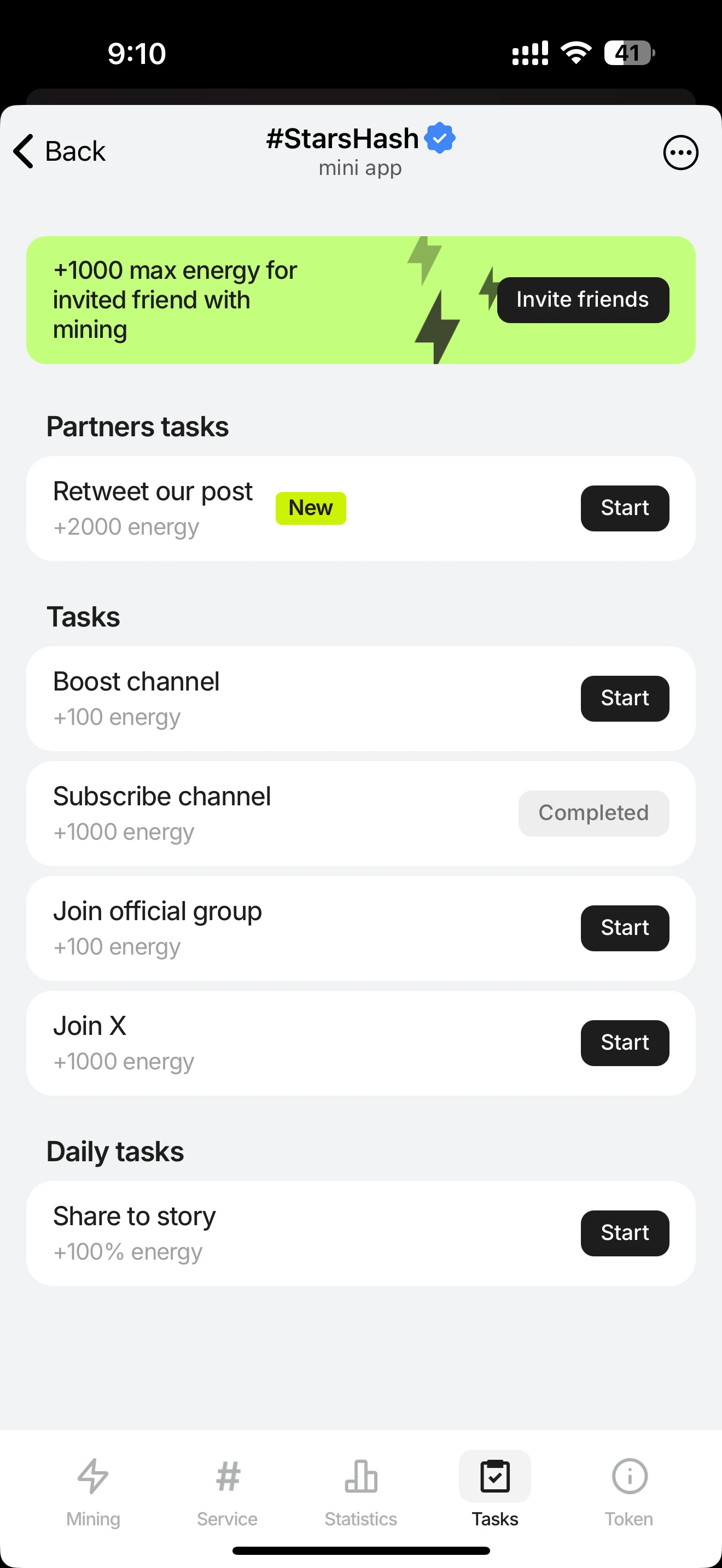The image size is (722, 1568).
Task: Open the Service hashtag tab
Action: pos(227,1491)
